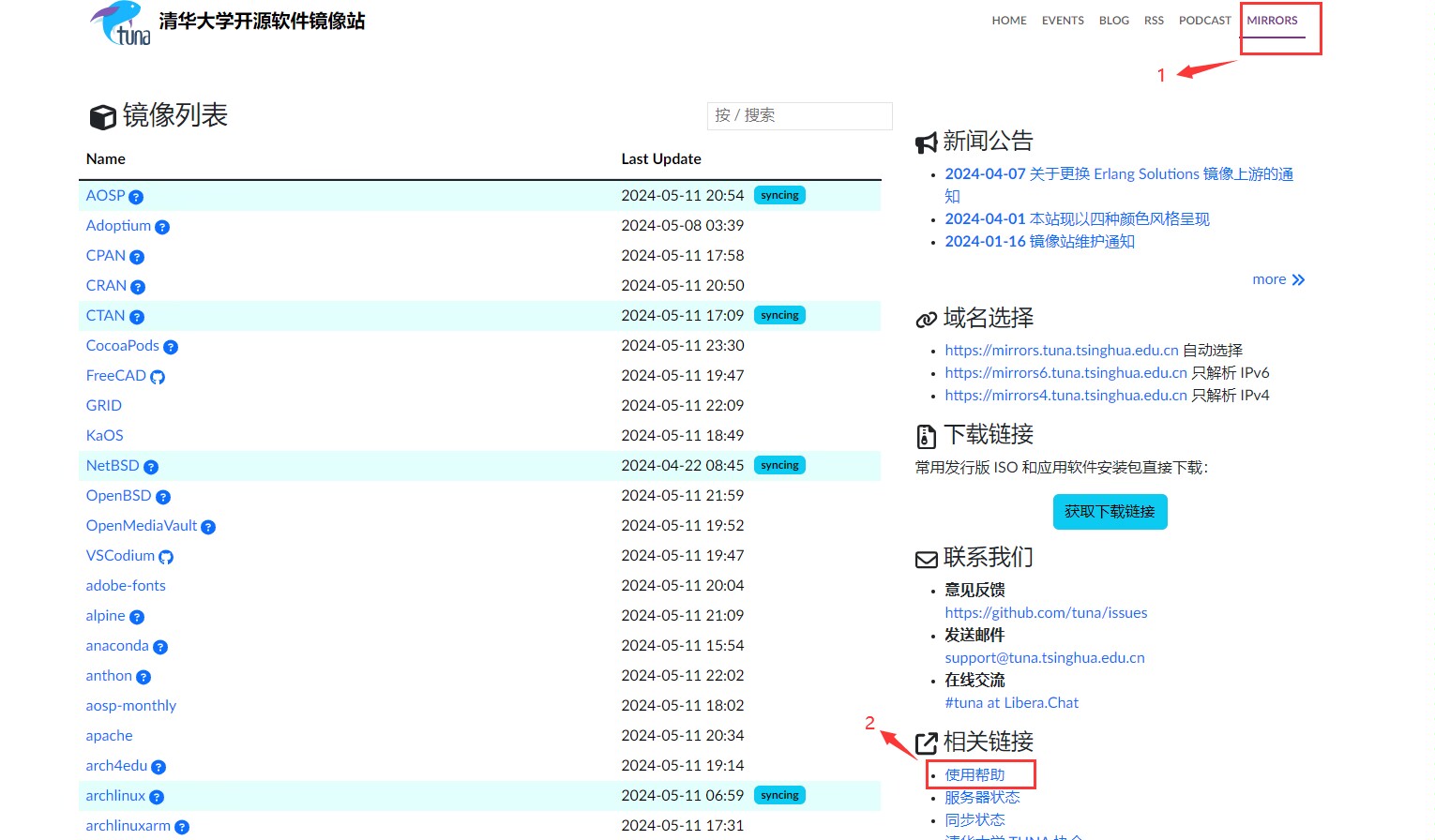Open the github.com/tuna/issues link
The height and width of the screenshot is (840, 1435).
pyautogui.click(x=1046, y=613)
